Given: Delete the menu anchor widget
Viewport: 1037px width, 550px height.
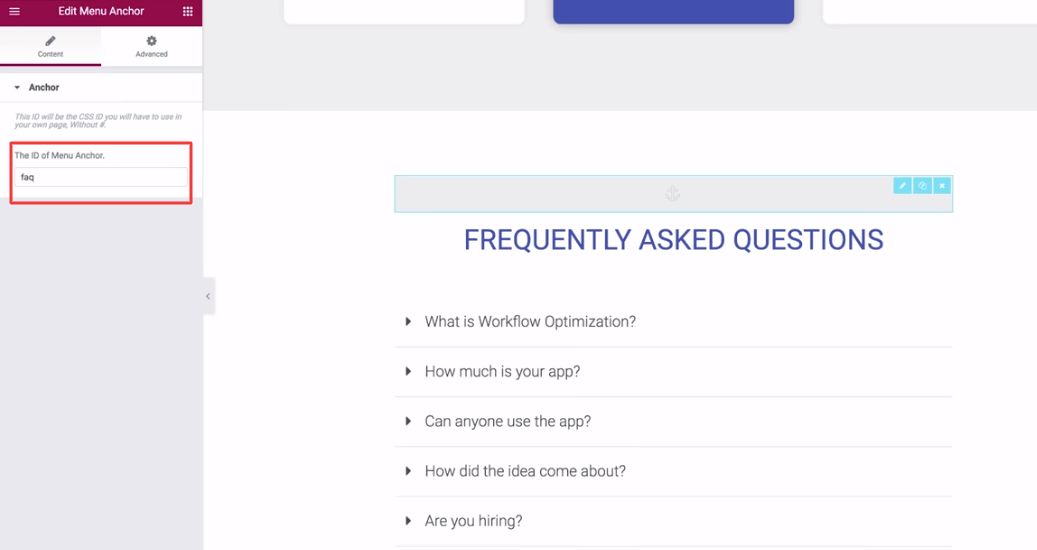Looking at the screenshot, I should coord(942,185).
